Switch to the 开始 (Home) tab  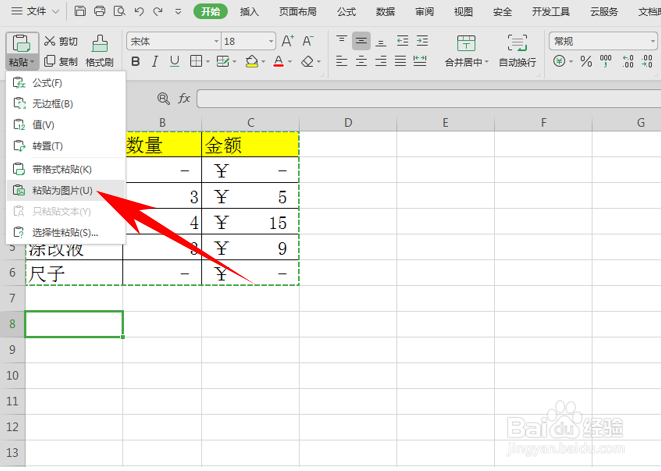click(210, 11)
